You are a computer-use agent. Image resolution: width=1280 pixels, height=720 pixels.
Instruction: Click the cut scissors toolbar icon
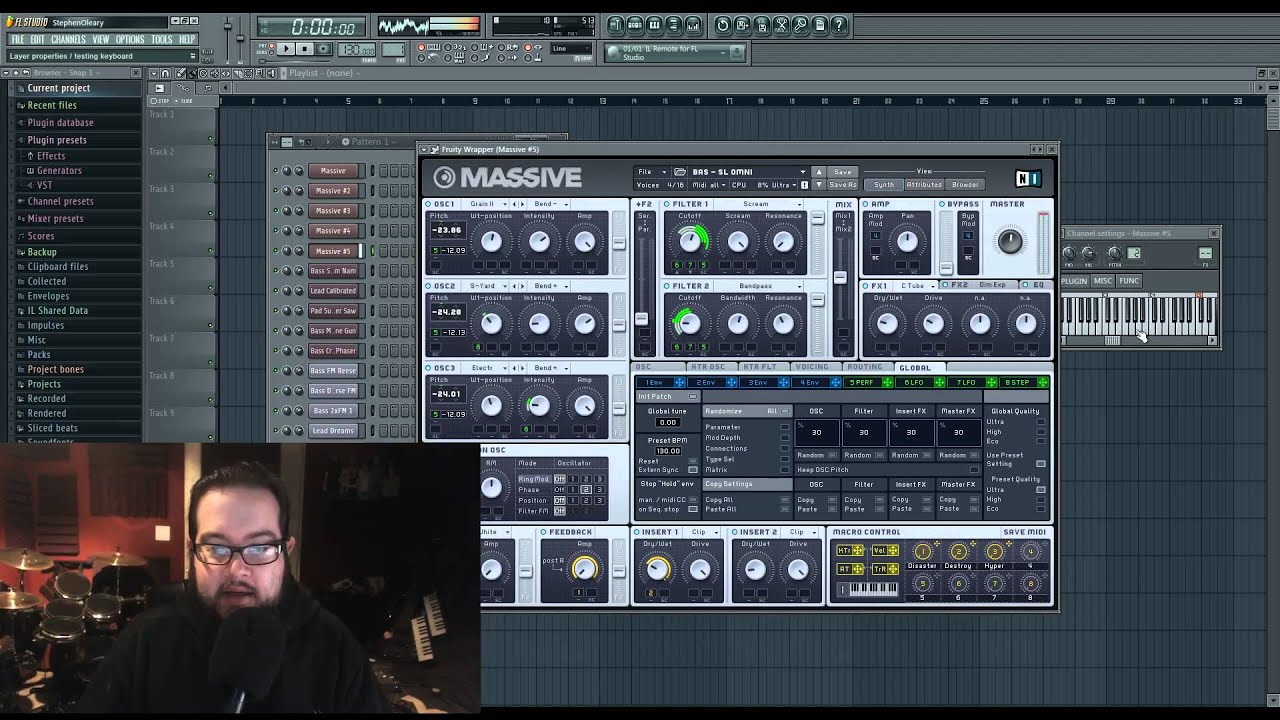[x=781, y=25]
